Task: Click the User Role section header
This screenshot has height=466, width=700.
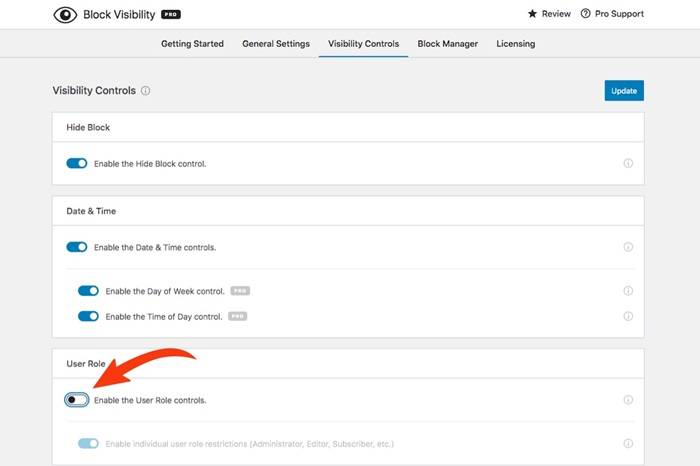Action: tap(86, 364)
